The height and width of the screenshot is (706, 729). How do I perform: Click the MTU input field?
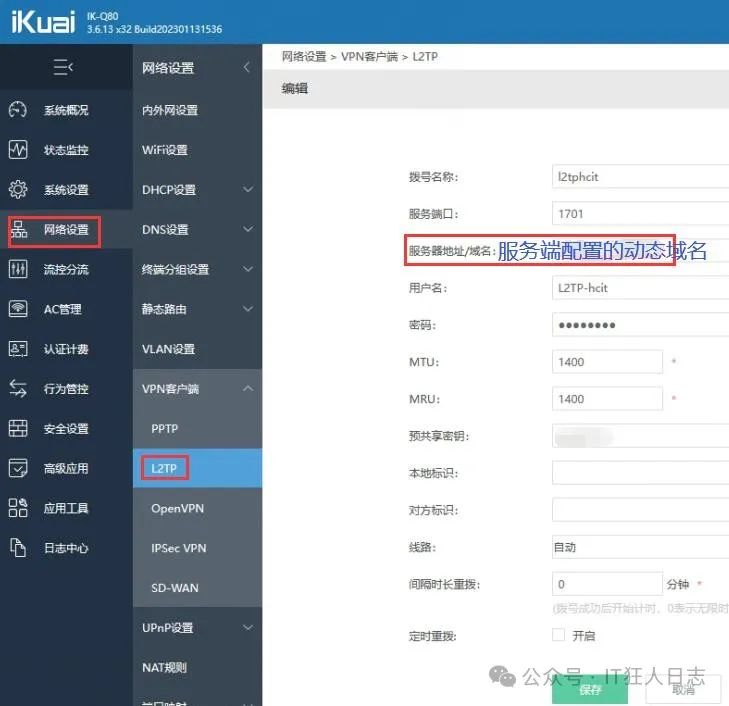tap(607, 362)
